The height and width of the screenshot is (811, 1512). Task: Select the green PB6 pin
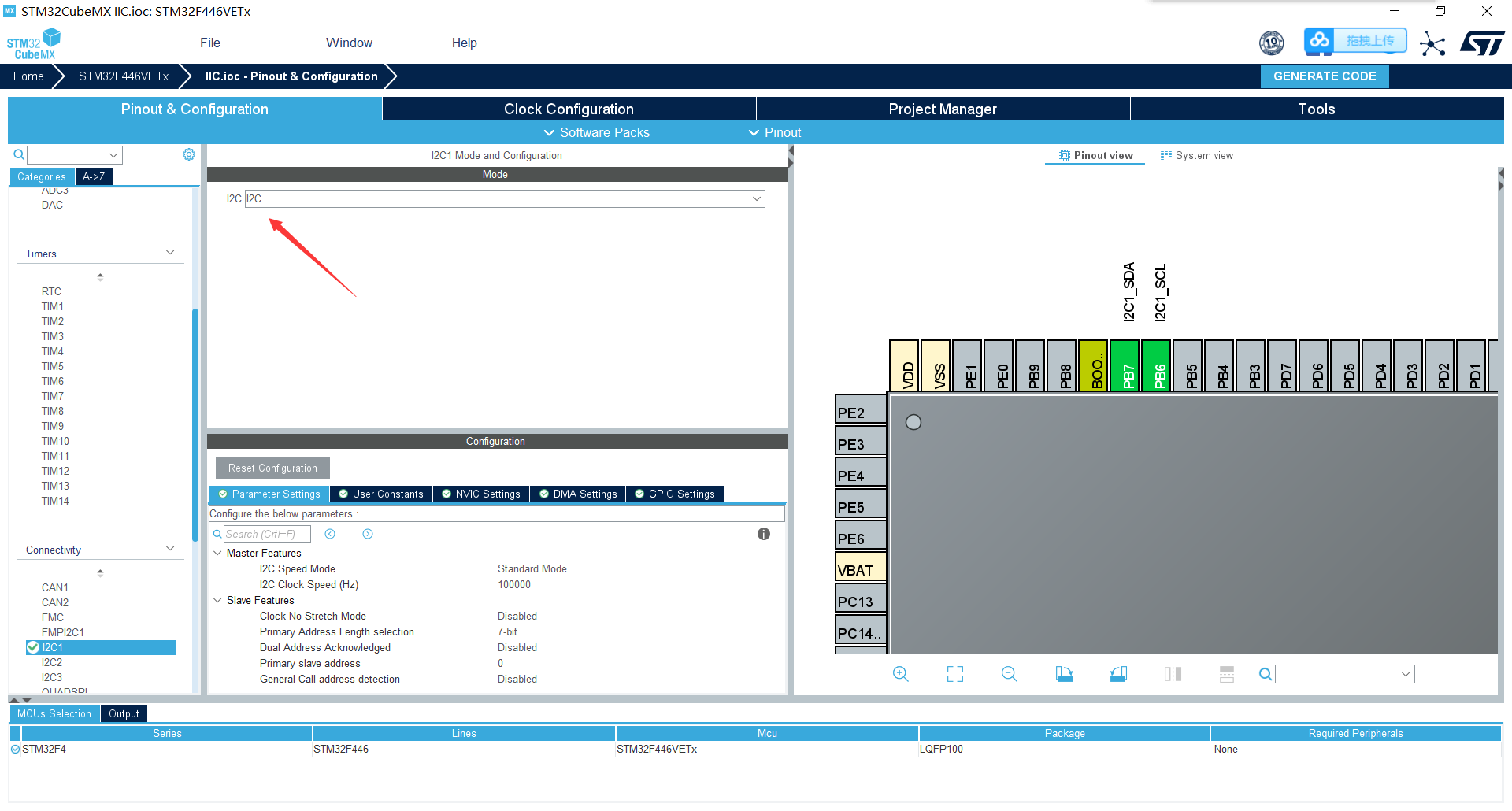1156,365
